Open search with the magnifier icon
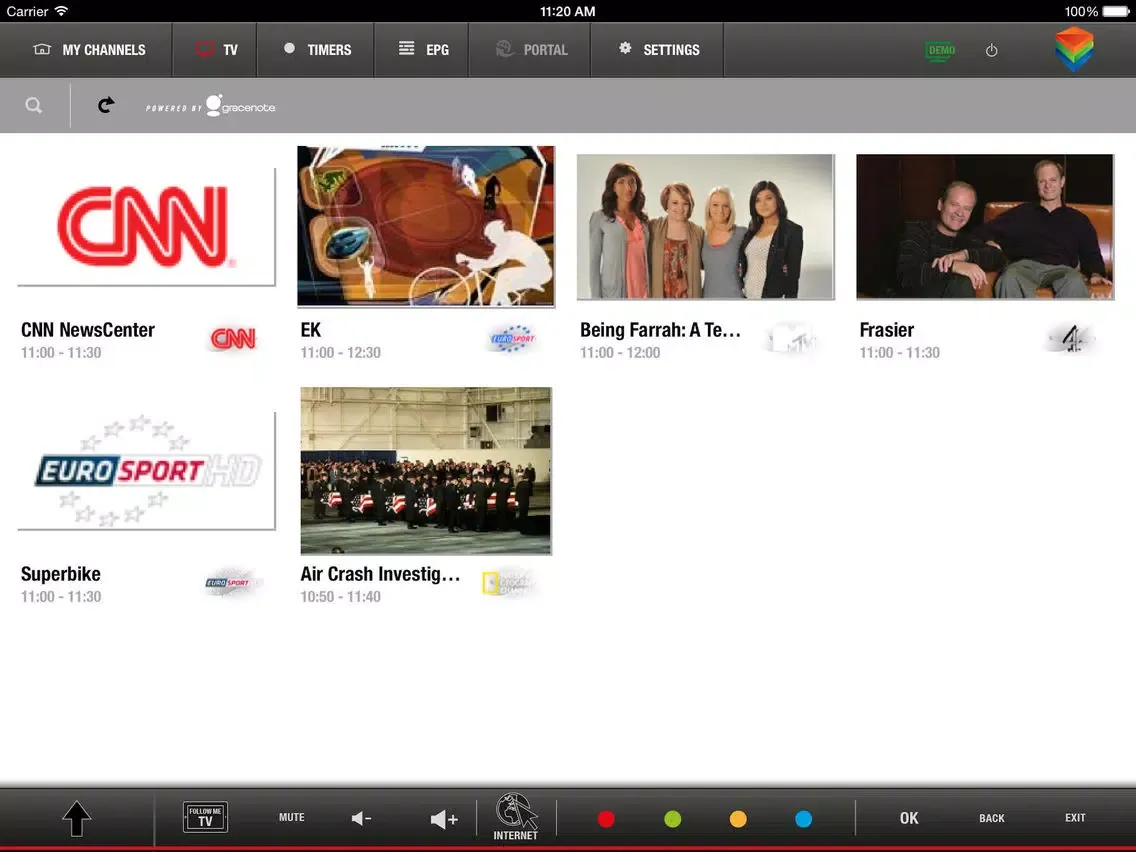The image size is (1136, 852). tap(33, 106)
